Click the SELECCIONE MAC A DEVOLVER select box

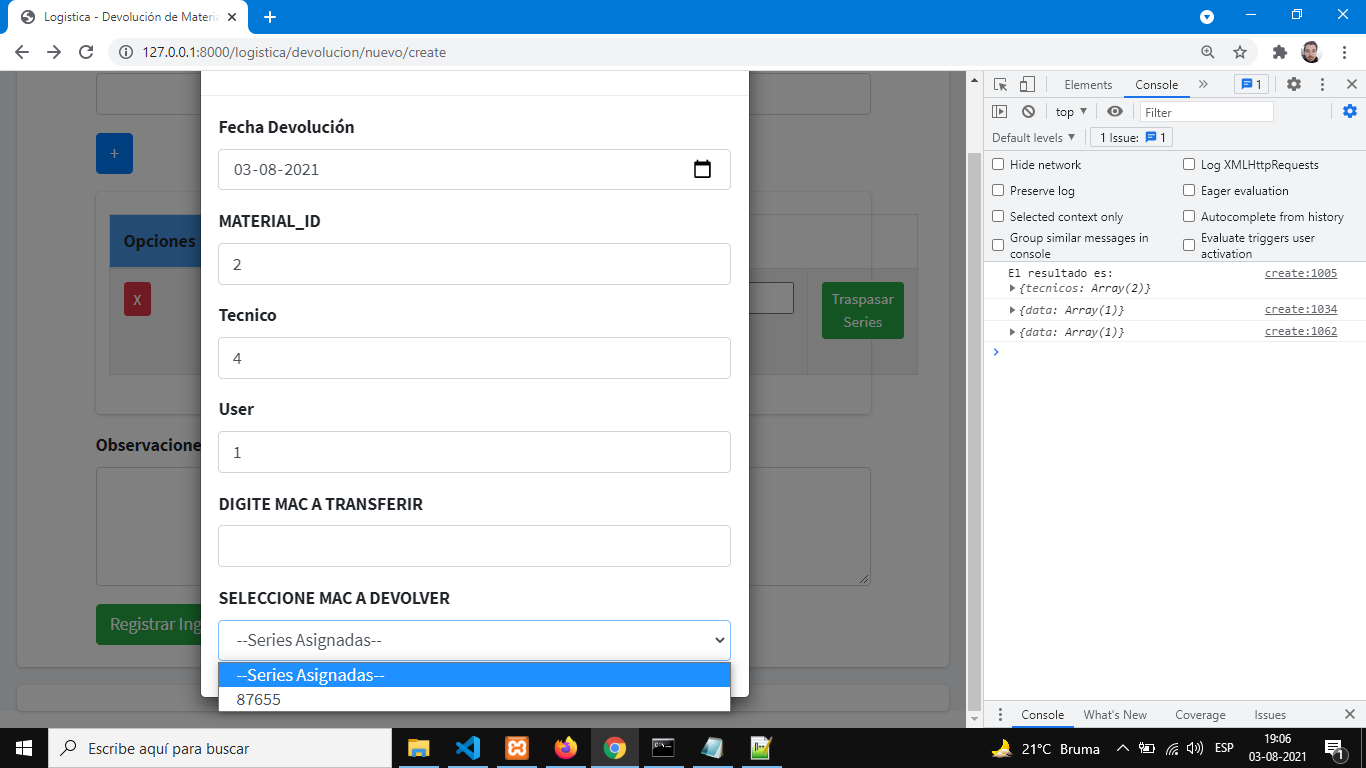pyautogui.click(x=474, y=640)
